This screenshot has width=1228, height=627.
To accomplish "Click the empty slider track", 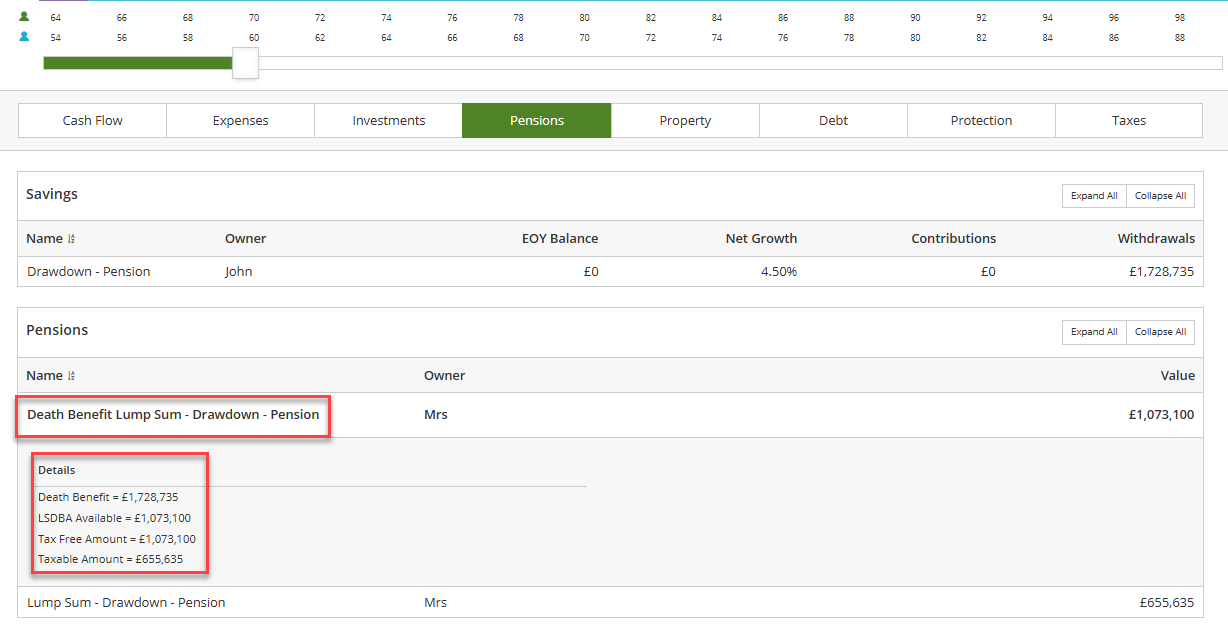I will tap(740, 63).
